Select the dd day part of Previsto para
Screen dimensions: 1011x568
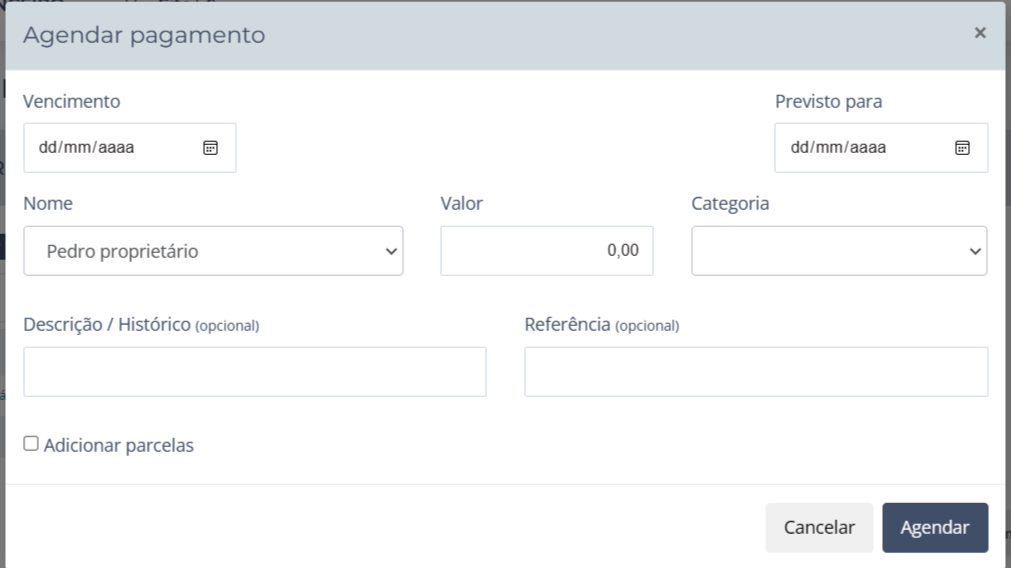coord(799,148)
